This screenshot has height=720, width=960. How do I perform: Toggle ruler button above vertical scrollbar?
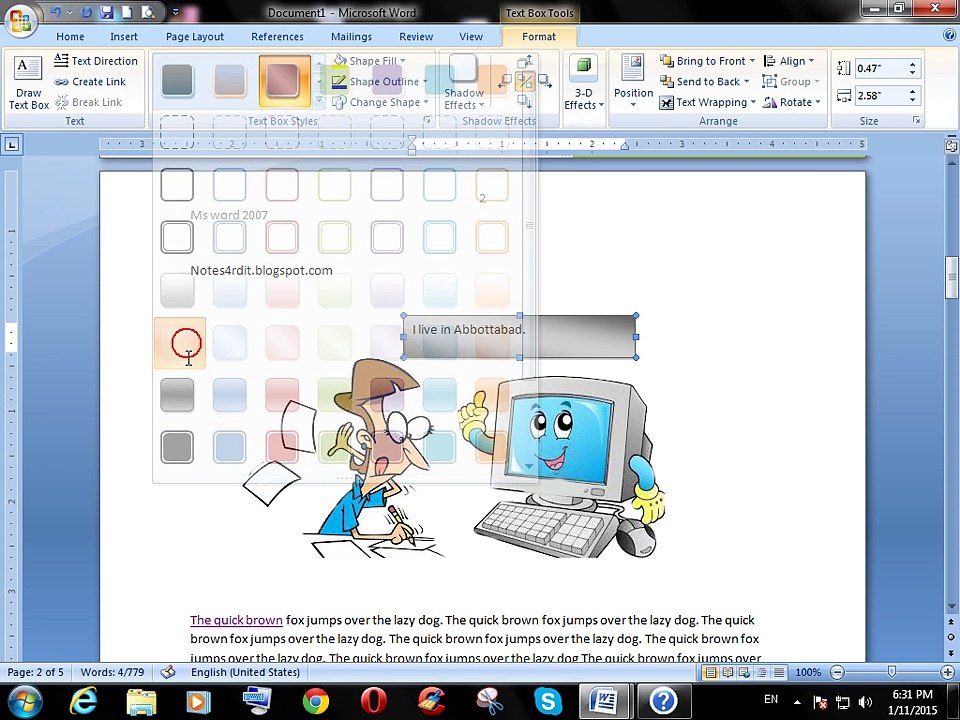[951, 146]
